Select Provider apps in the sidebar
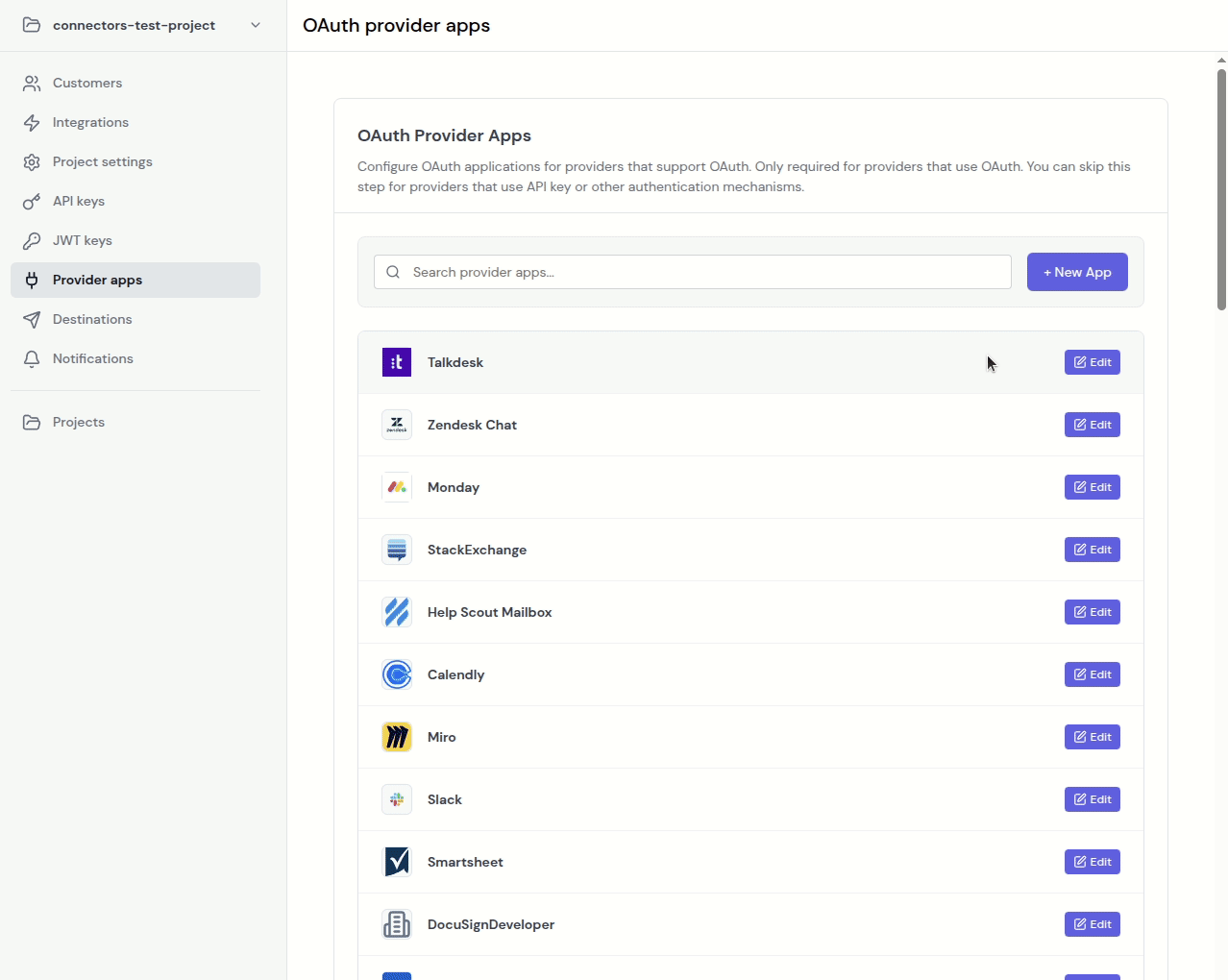The height and width of the screenshot is (980, 1228). [x=135, y=281]
